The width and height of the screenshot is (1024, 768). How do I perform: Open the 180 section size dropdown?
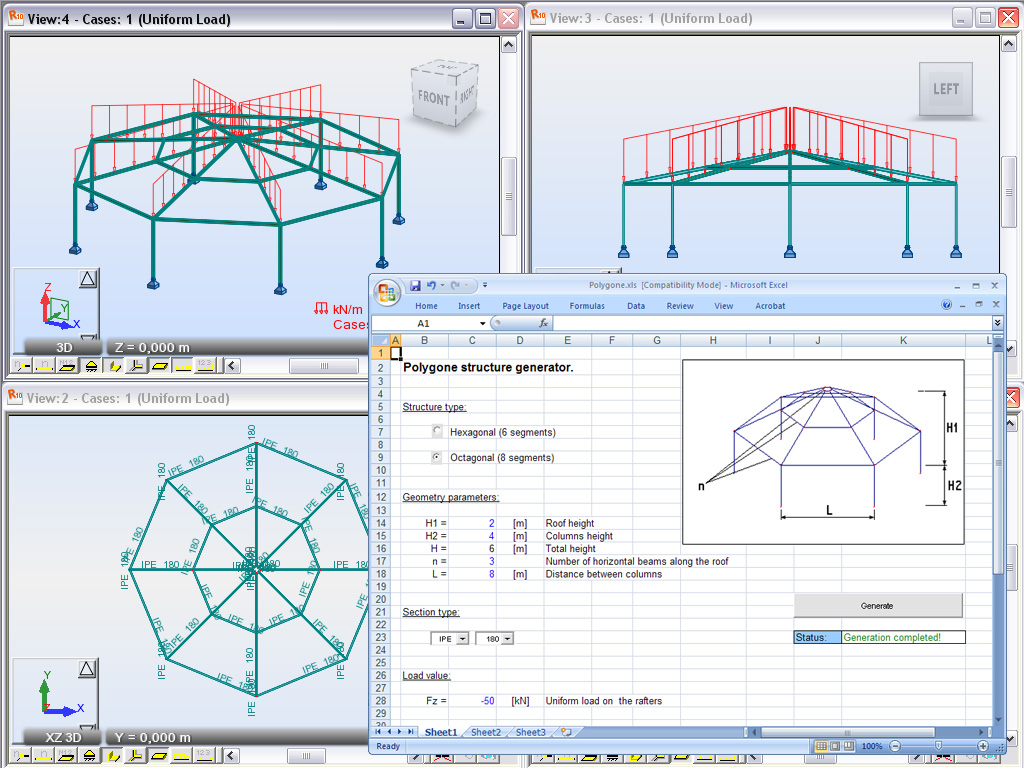[508, 639]
